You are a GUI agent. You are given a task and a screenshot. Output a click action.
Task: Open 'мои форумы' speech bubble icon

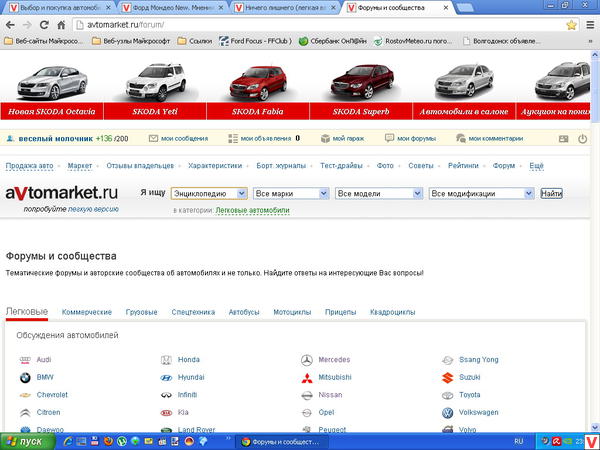pos(389,138)
